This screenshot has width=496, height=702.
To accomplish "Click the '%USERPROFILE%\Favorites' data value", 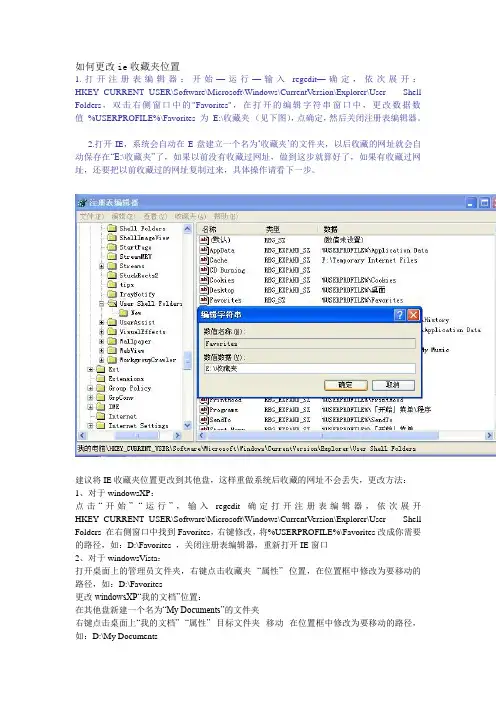I will (x=363, y=300).
